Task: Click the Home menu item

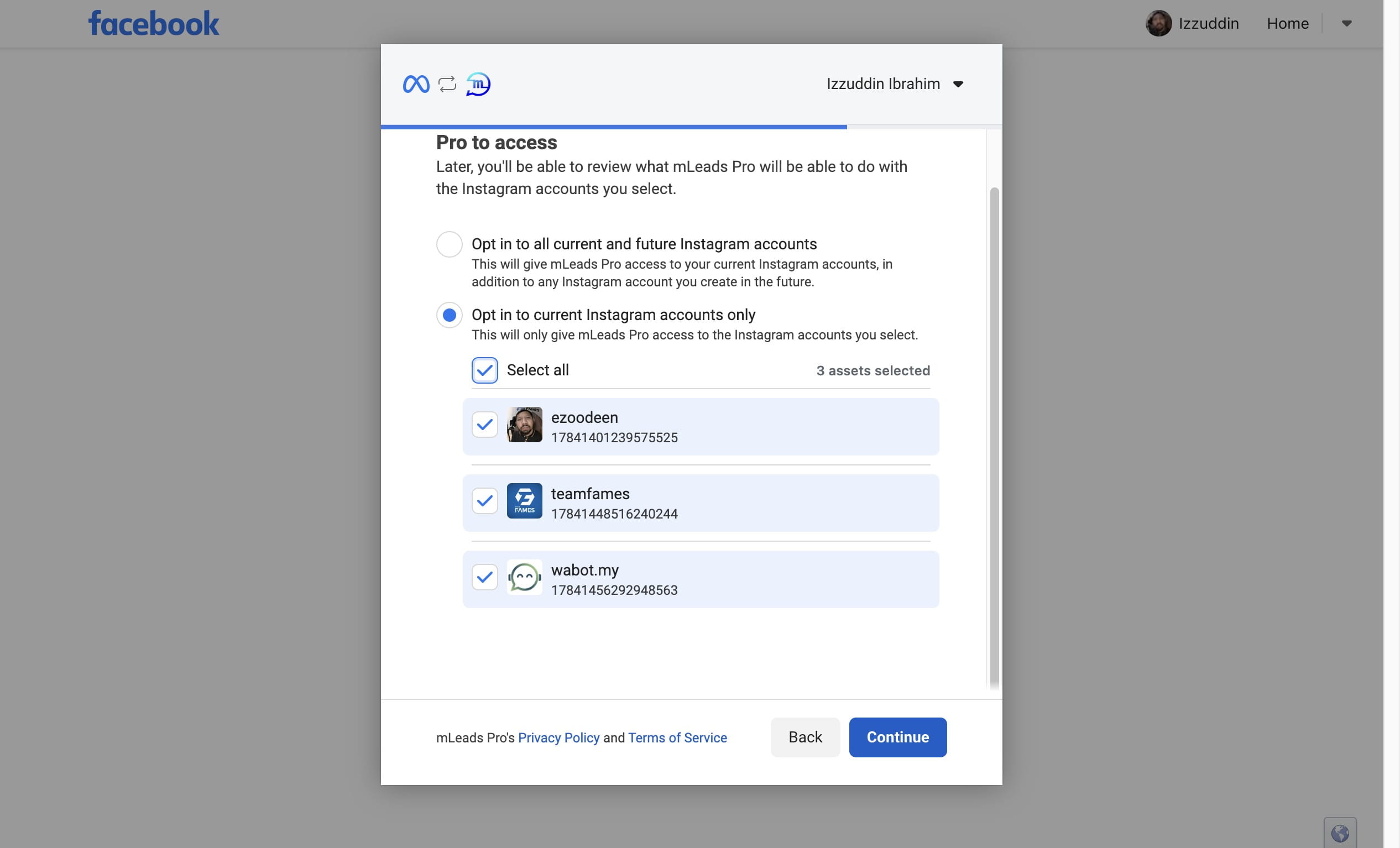Action: 1288,22
